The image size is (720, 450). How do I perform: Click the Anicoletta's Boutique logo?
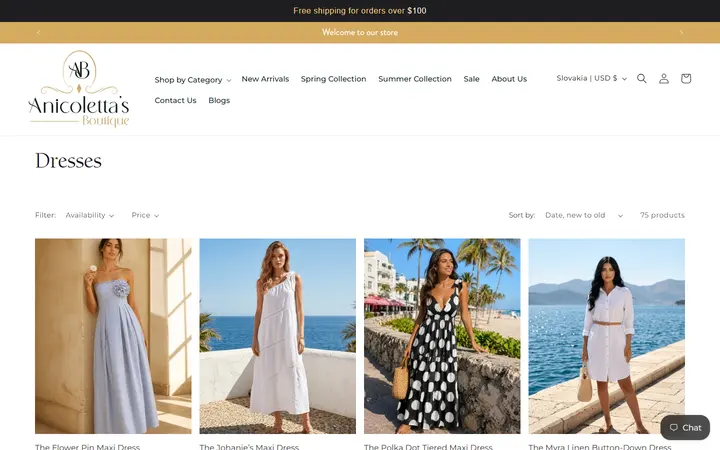(x=79, y=89)
